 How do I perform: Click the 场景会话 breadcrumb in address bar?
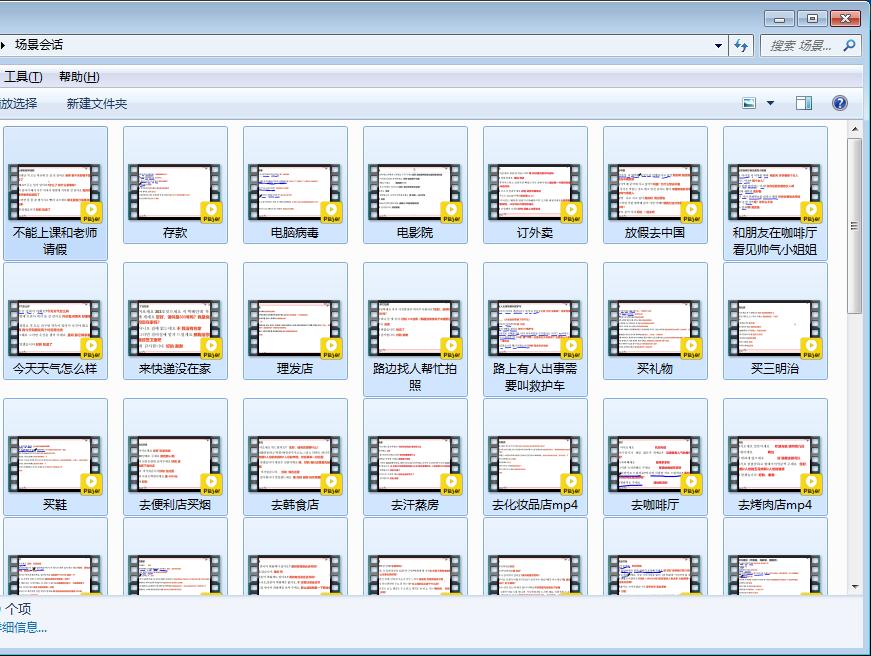38,44
